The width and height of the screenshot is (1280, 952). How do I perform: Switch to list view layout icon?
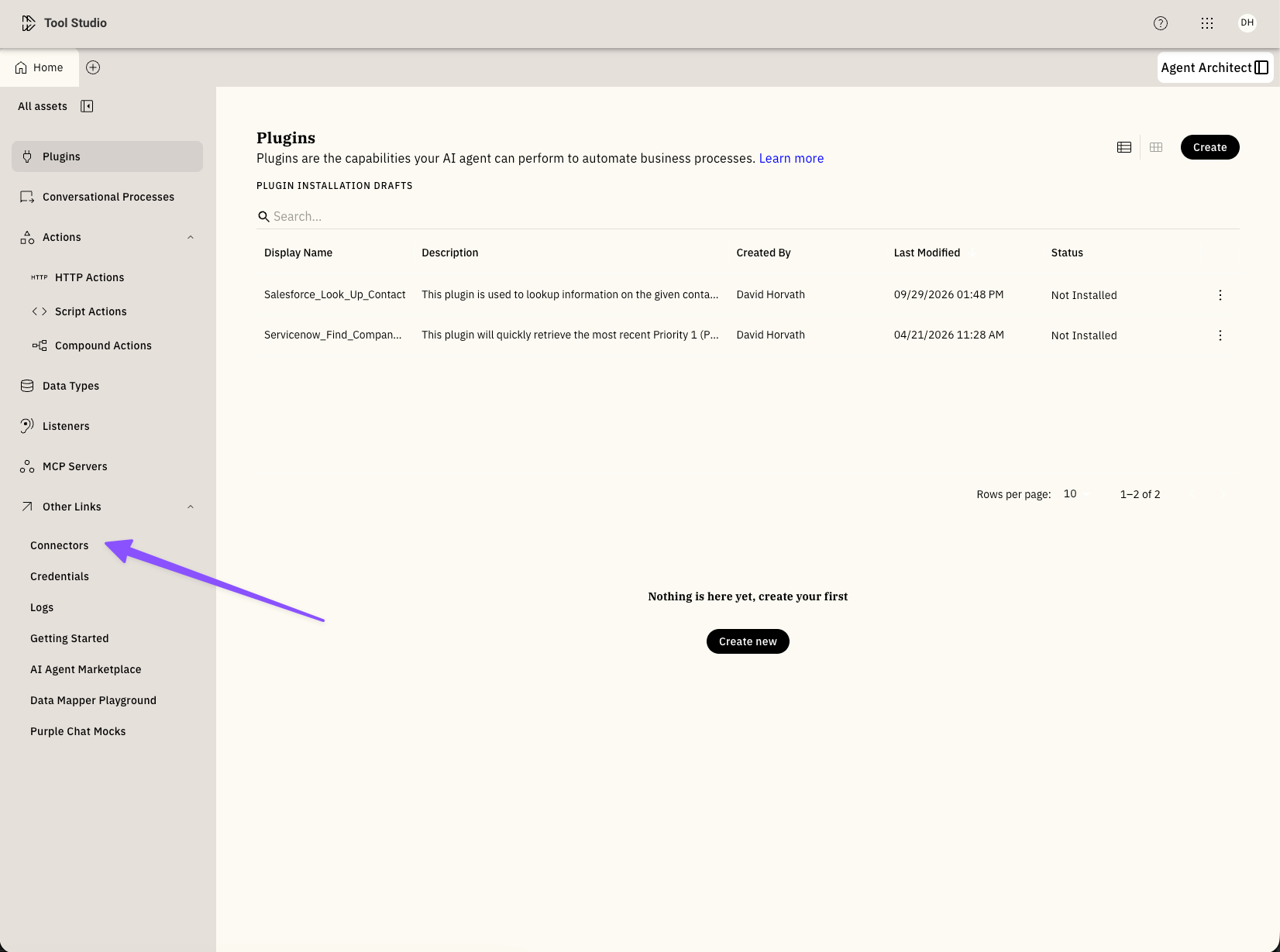(x=1124, y=147)
